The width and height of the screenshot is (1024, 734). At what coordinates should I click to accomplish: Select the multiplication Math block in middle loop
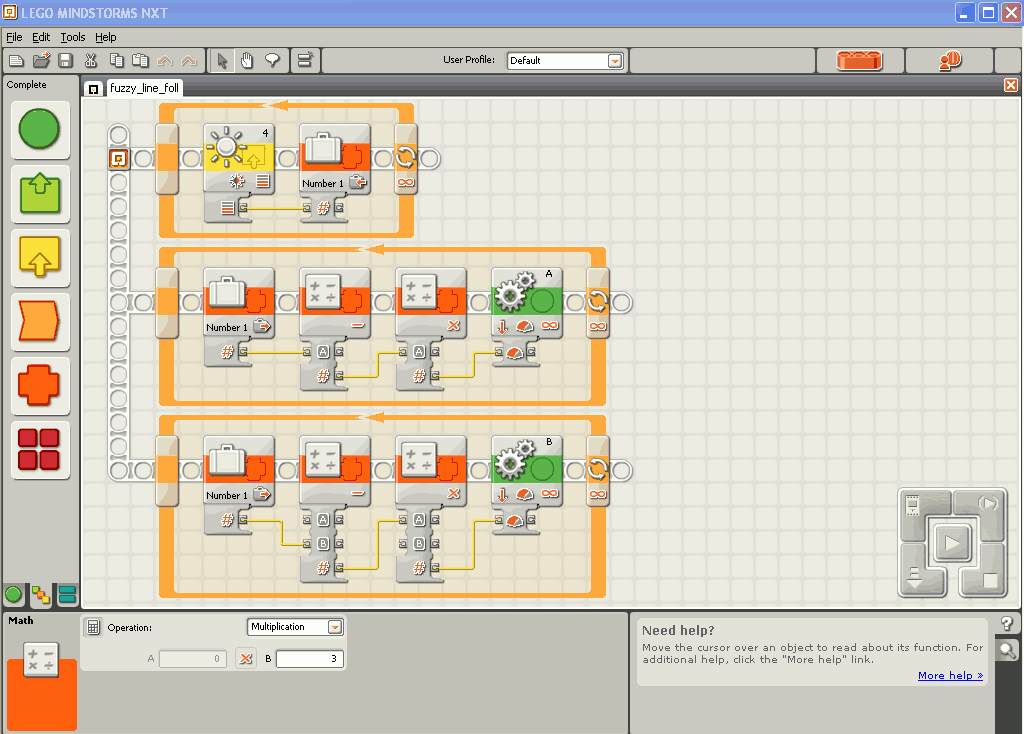click(430, 302)
